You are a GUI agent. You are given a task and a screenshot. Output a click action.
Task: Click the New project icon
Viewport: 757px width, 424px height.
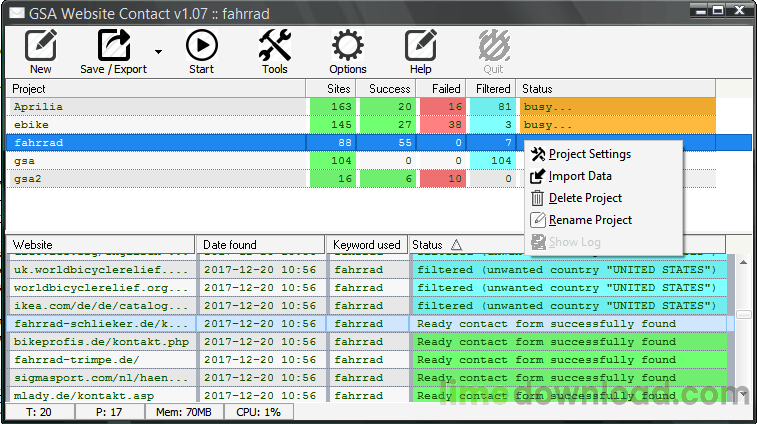tap(41, 46)
